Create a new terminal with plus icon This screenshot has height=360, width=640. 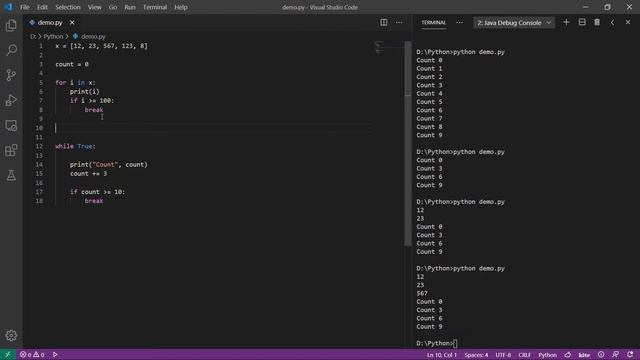566,22
